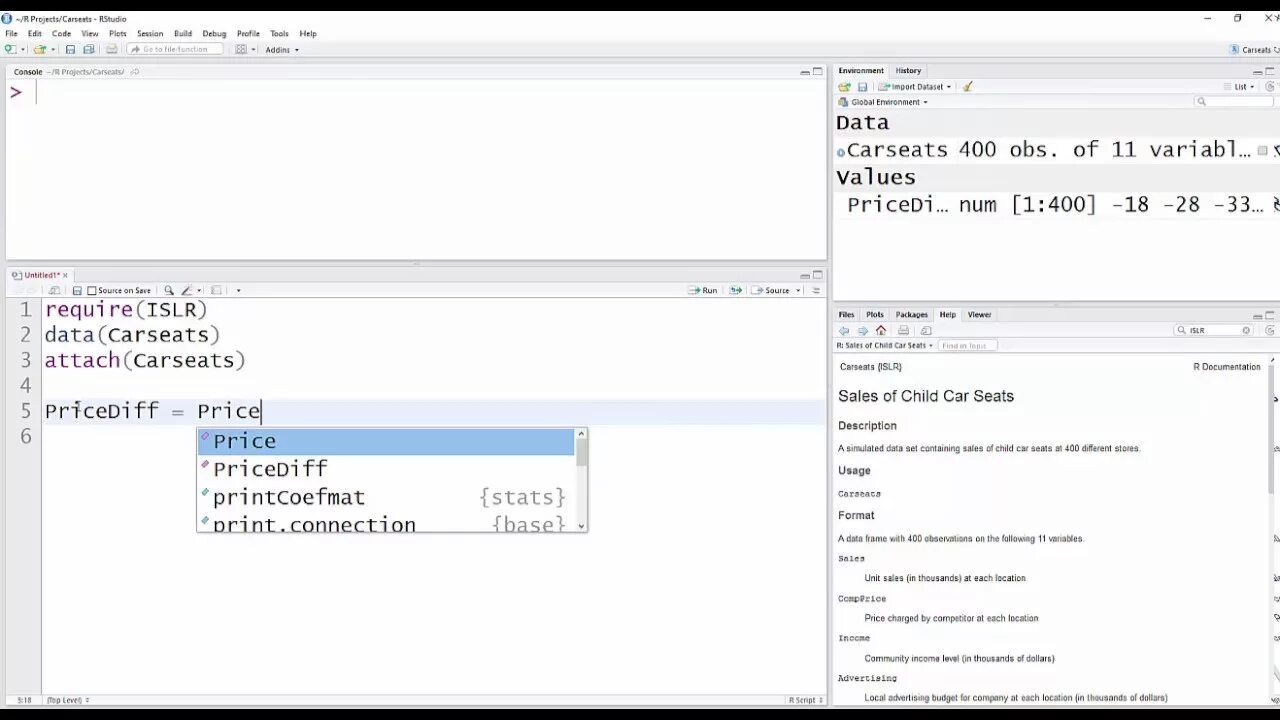Click the document outline icon in editor
Screen dimensions: 1280x720
(x=816, y=290)
